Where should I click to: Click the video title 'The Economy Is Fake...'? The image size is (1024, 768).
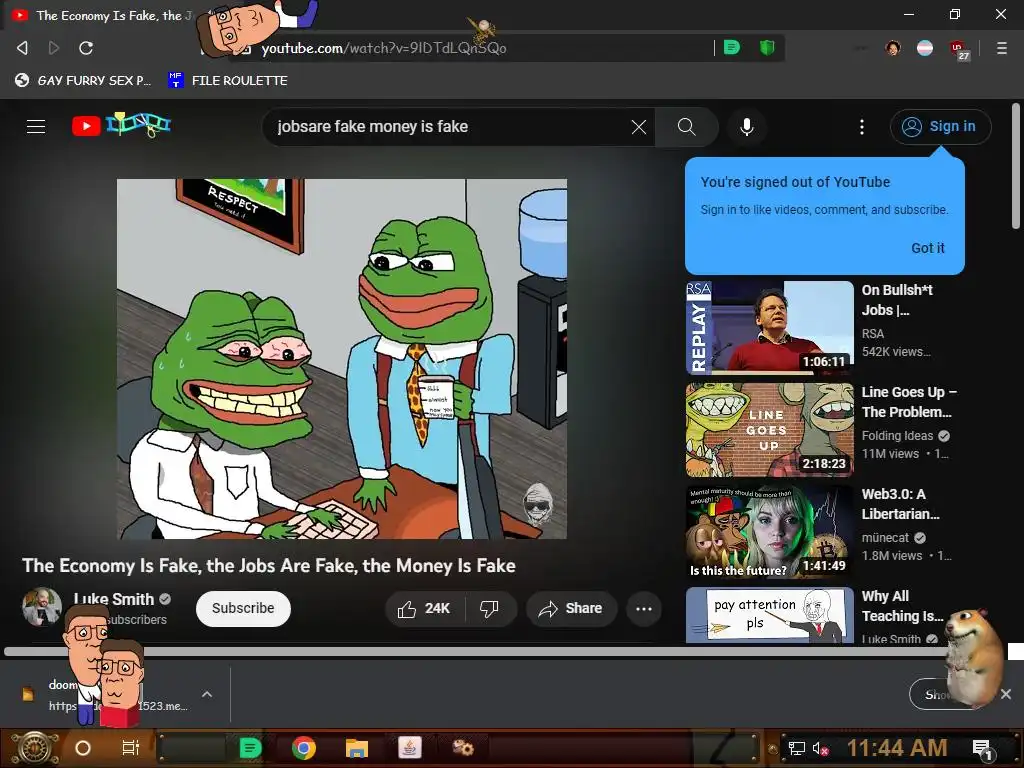point(269,566)
